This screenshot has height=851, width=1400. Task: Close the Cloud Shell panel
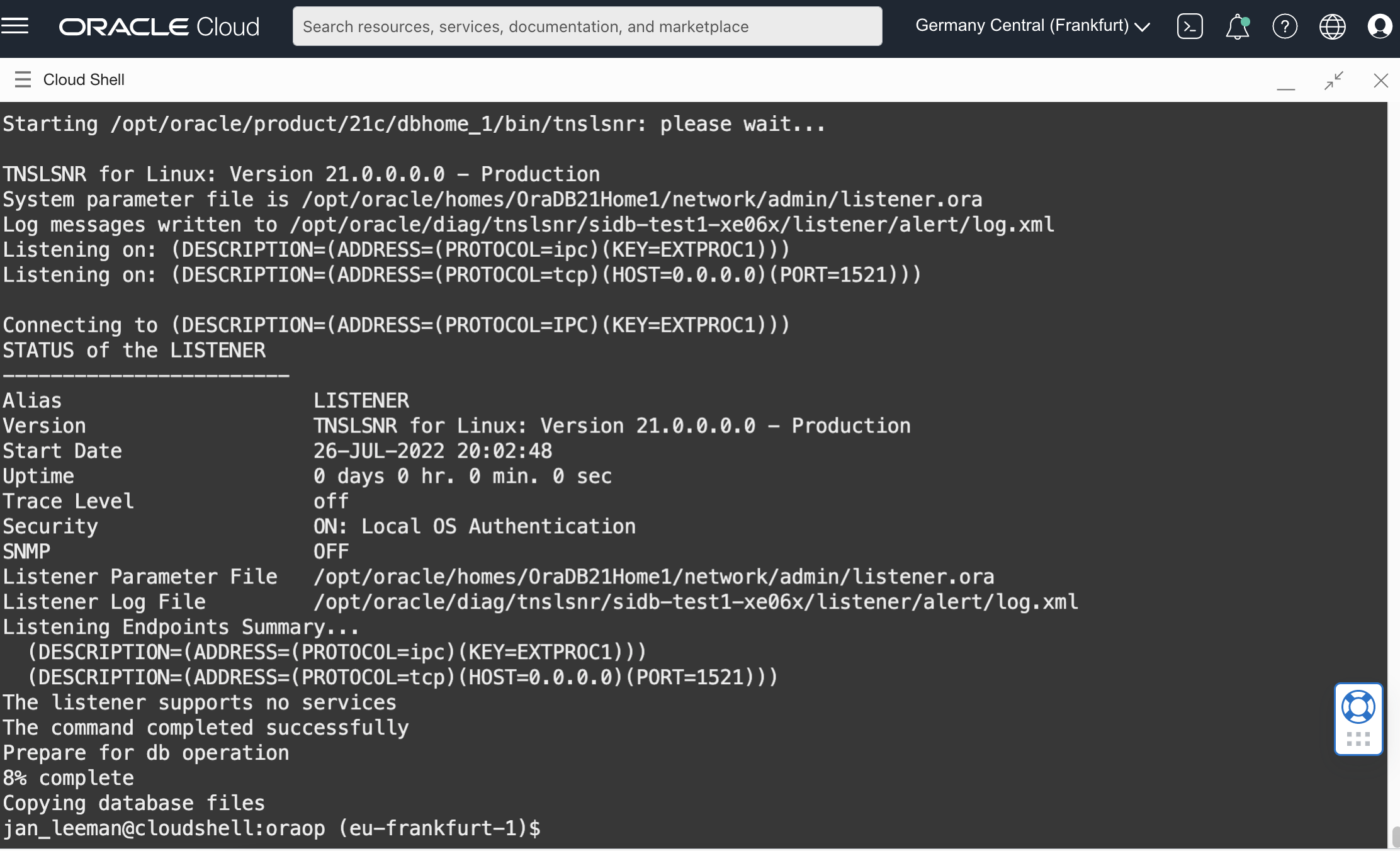1382,80
